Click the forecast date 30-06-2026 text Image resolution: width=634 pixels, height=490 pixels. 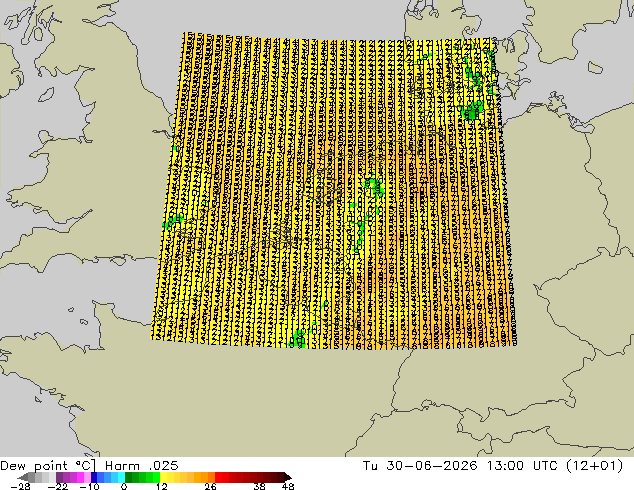coord(432,466)
